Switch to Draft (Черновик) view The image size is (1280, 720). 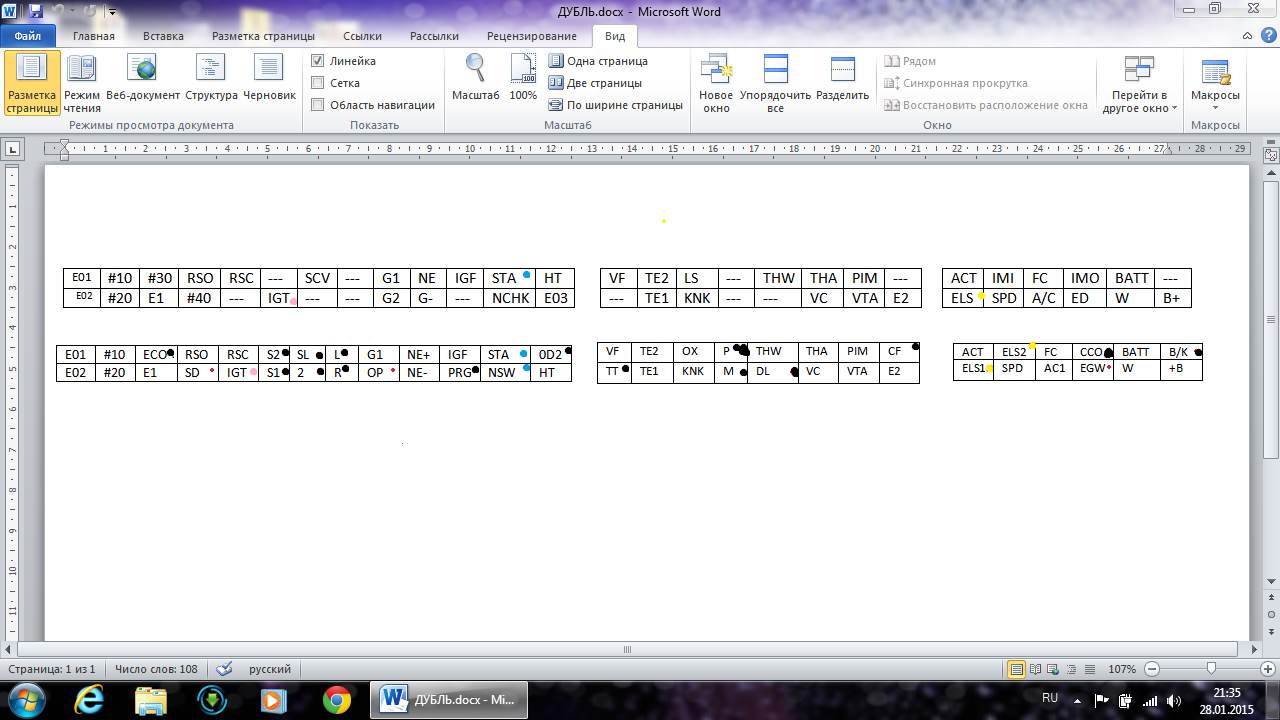tap(268, 82)
